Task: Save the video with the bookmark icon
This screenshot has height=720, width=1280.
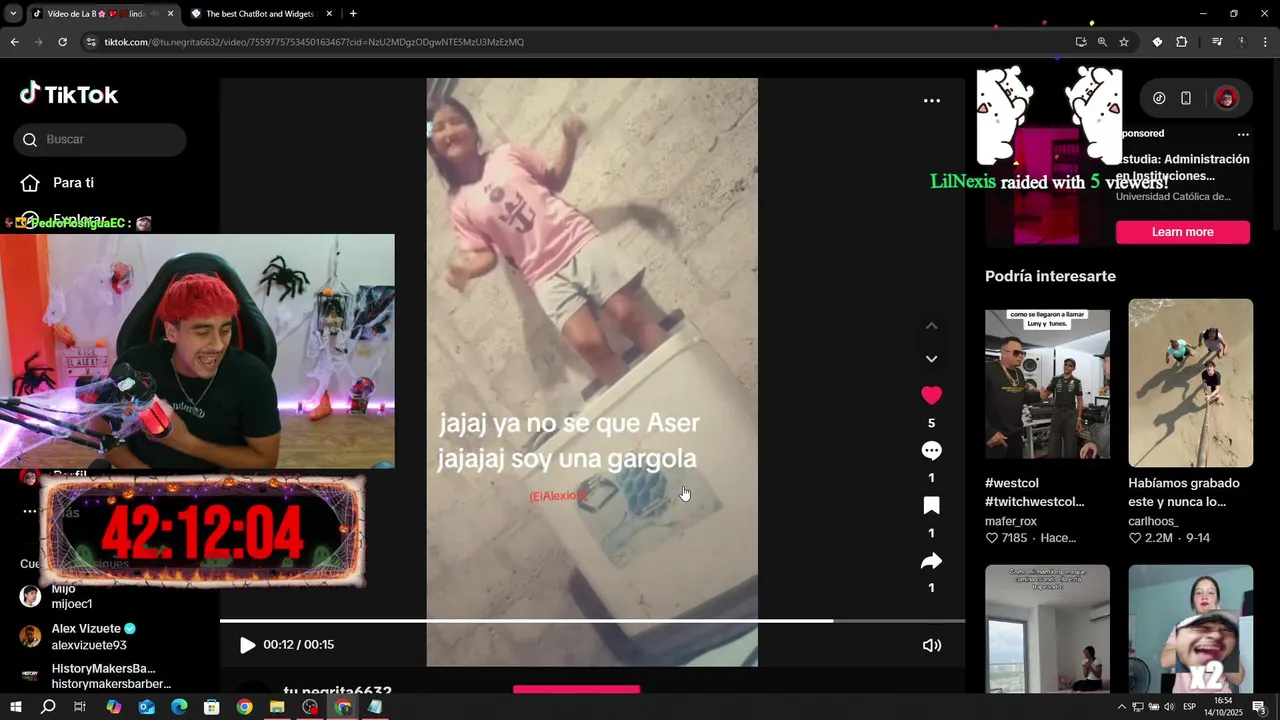Action: (x=931, y=505)
